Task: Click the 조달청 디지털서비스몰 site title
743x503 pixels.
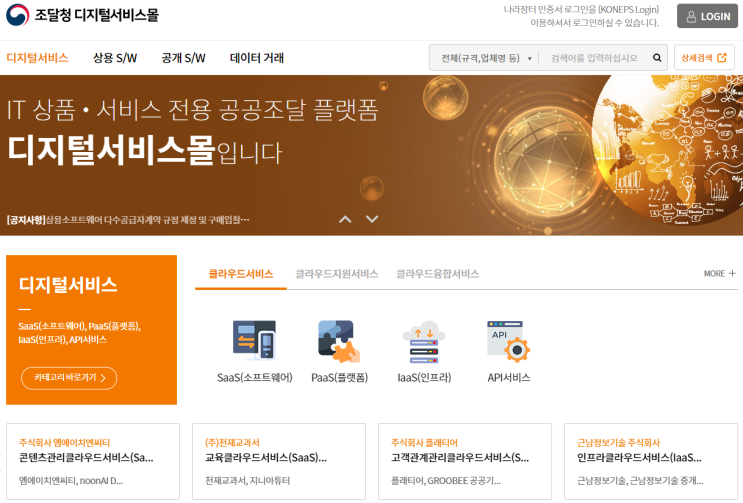Action: pyautogui.click(x=97, y=15)
